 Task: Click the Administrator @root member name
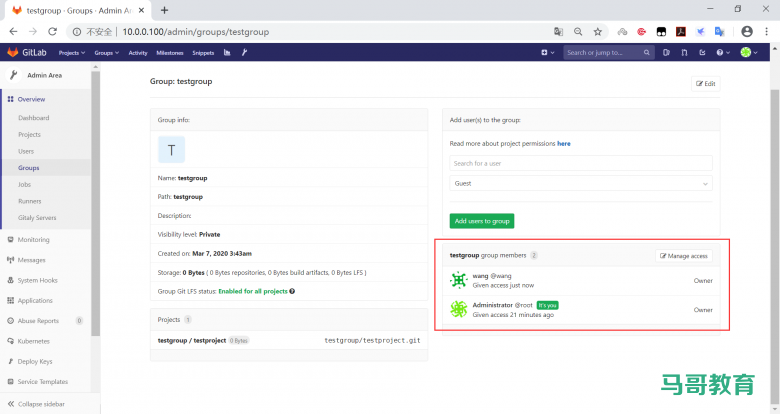pyautogui.click(x=502, y=305)
